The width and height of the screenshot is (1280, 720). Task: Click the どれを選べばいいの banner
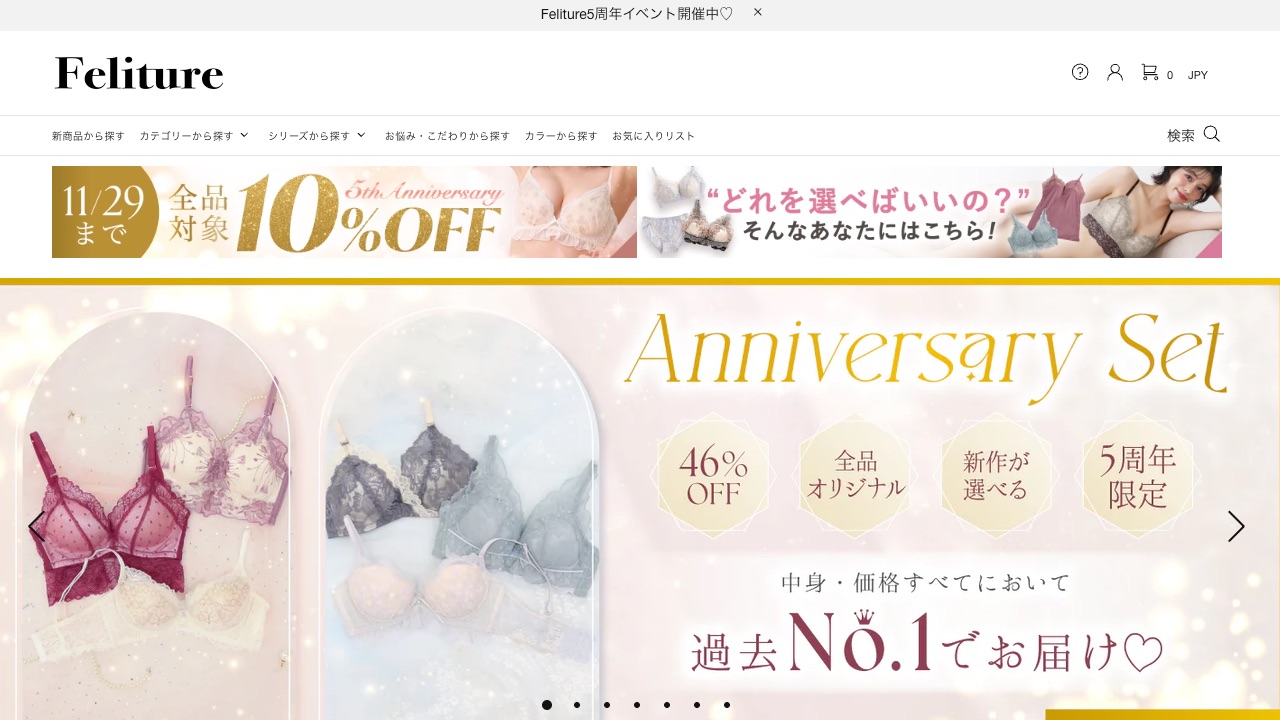[x=930, y=212]
